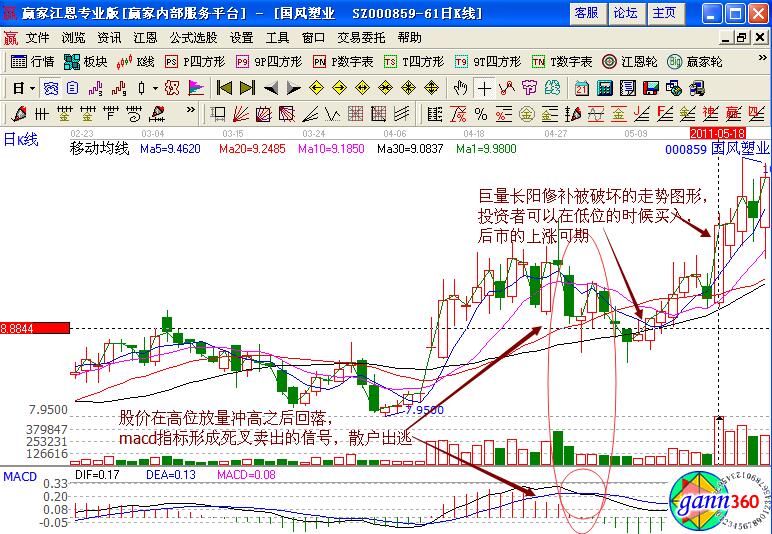Toggle the percent retracement tool
Image resolution: width=772 pixels, height=534 pixels.
pyautogui.click(x=481, y=112)
